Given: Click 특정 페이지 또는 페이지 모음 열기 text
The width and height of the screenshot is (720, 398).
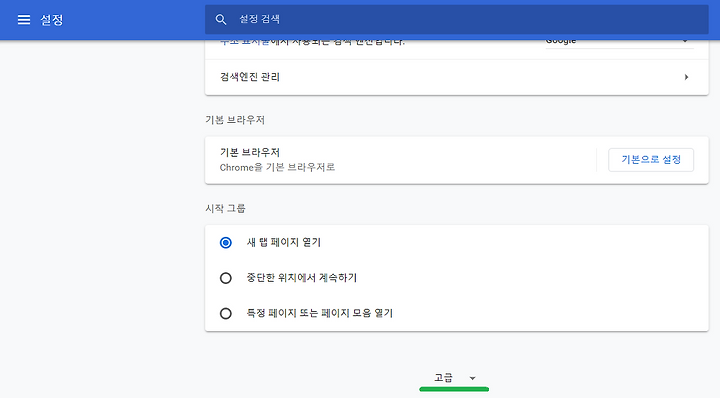Looking at the screenshot, I should coord(320,313).
